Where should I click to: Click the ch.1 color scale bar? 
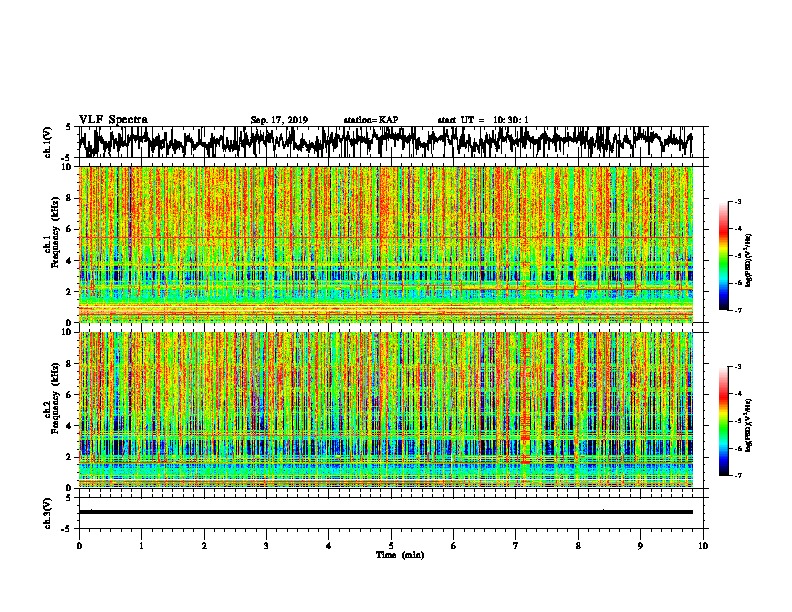click(x=723, y=256)
